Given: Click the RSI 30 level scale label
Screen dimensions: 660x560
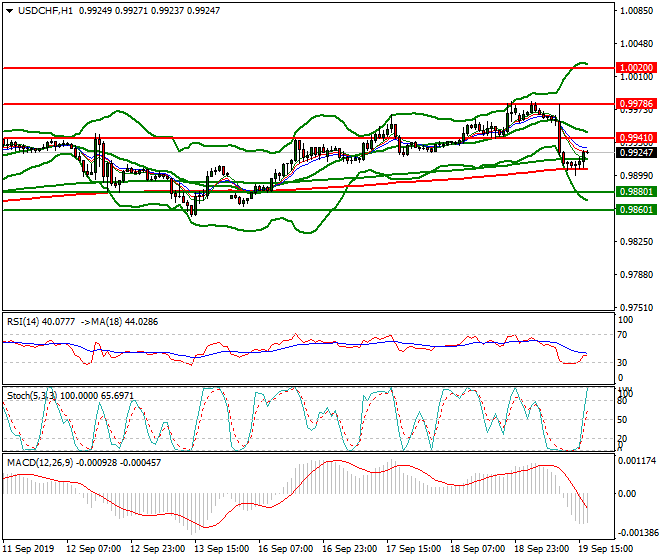Looking at the screenshot, I should click(623, 363).
